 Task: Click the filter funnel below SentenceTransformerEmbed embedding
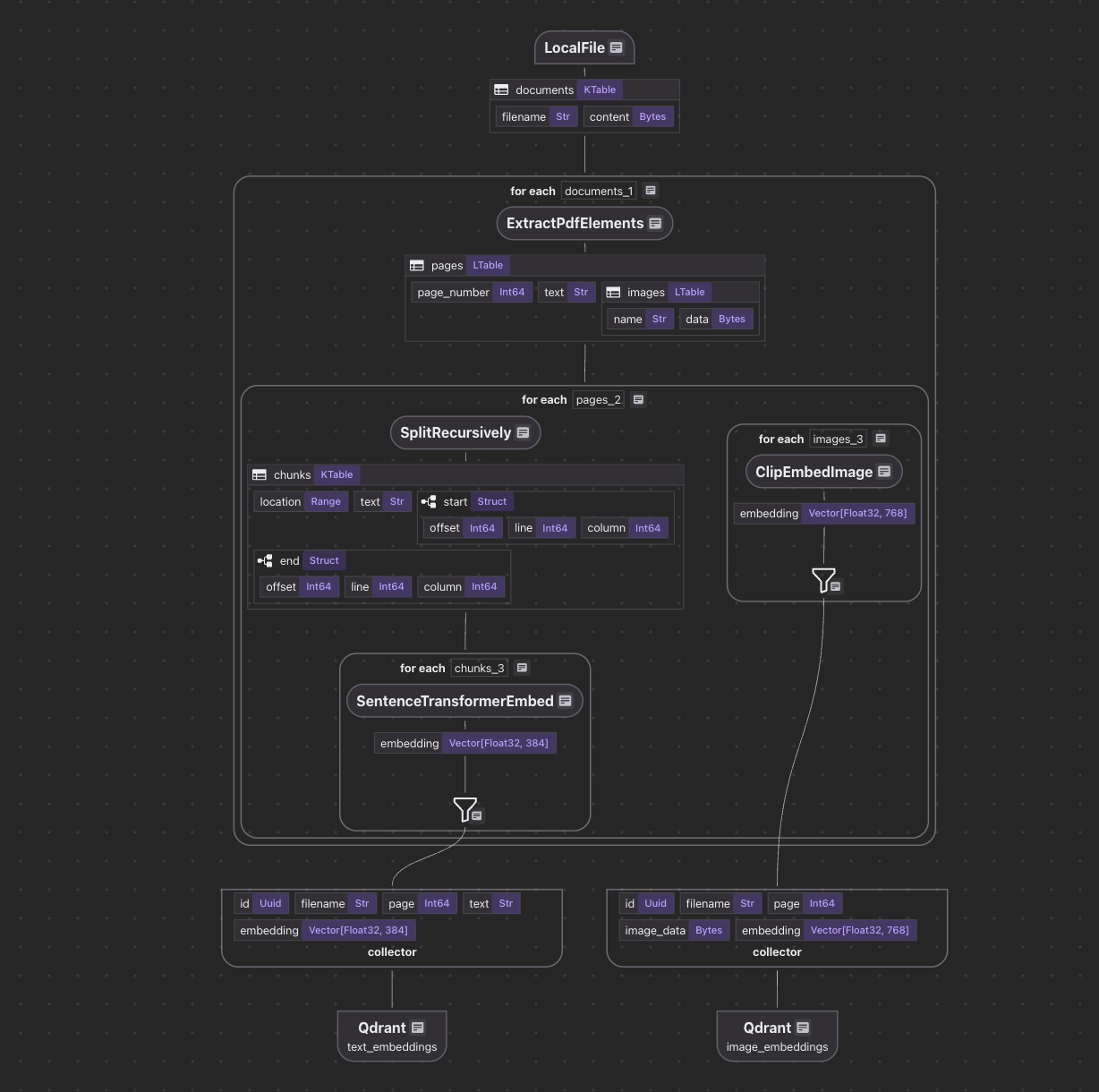coord(464,808)
